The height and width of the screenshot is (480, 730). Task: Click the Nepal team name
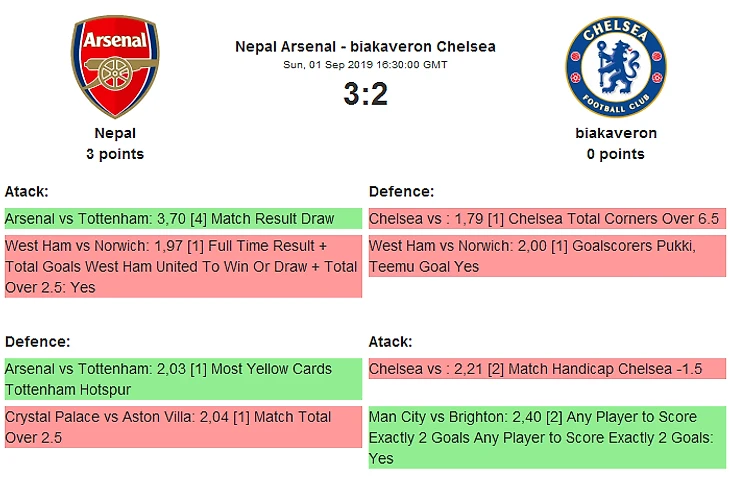[x=115, y=133]
